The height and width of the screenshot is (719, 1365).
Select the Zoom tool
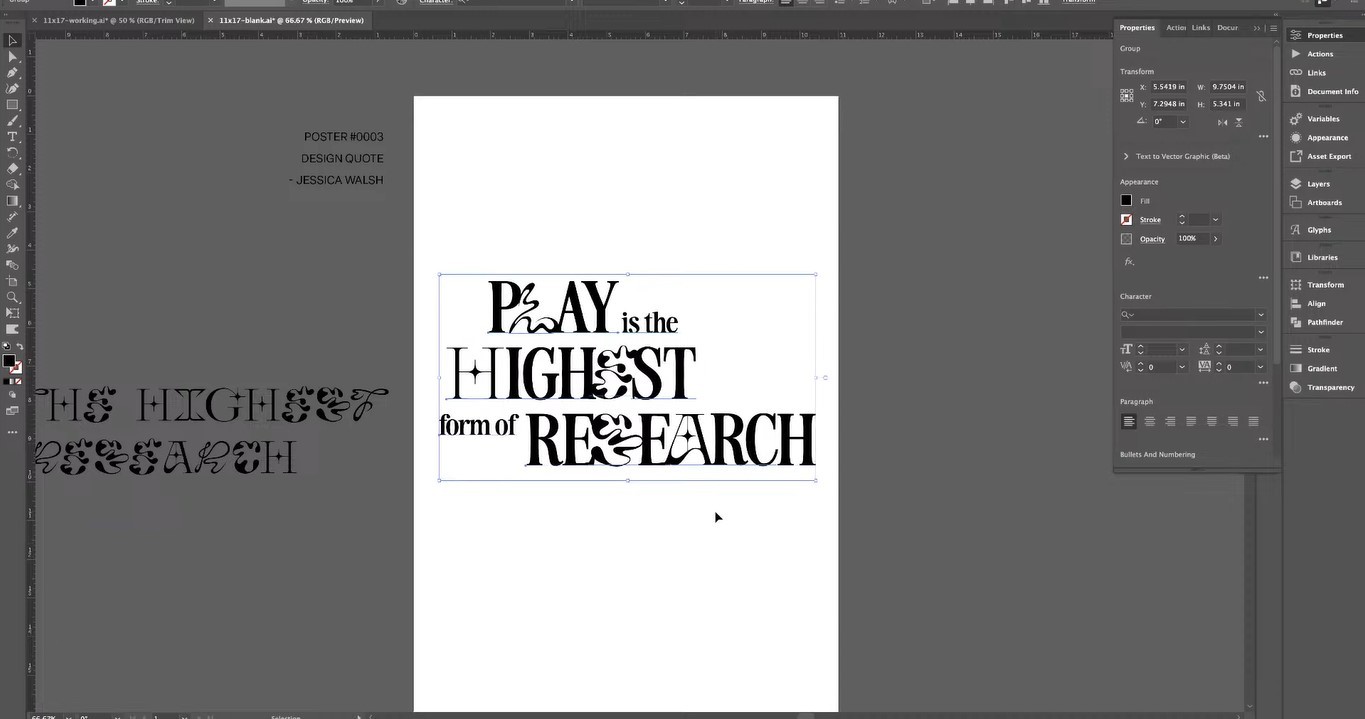[x=12, y=297]
